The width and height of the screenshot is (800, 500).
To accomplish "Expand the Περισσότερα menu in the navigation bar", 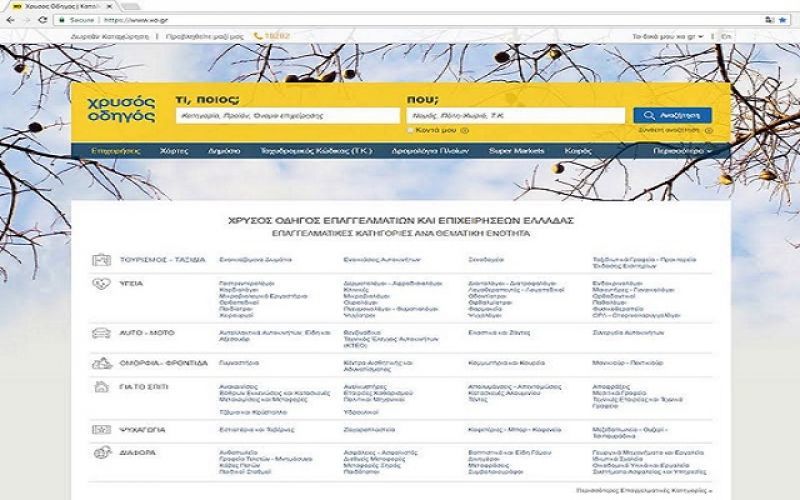I will tap(682, 151).
